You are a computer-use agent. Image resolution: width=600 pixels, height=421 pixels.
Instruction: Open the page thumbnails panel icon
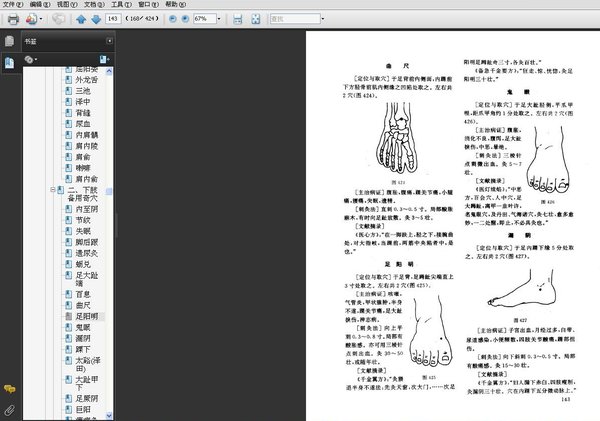tap(10, 41)
